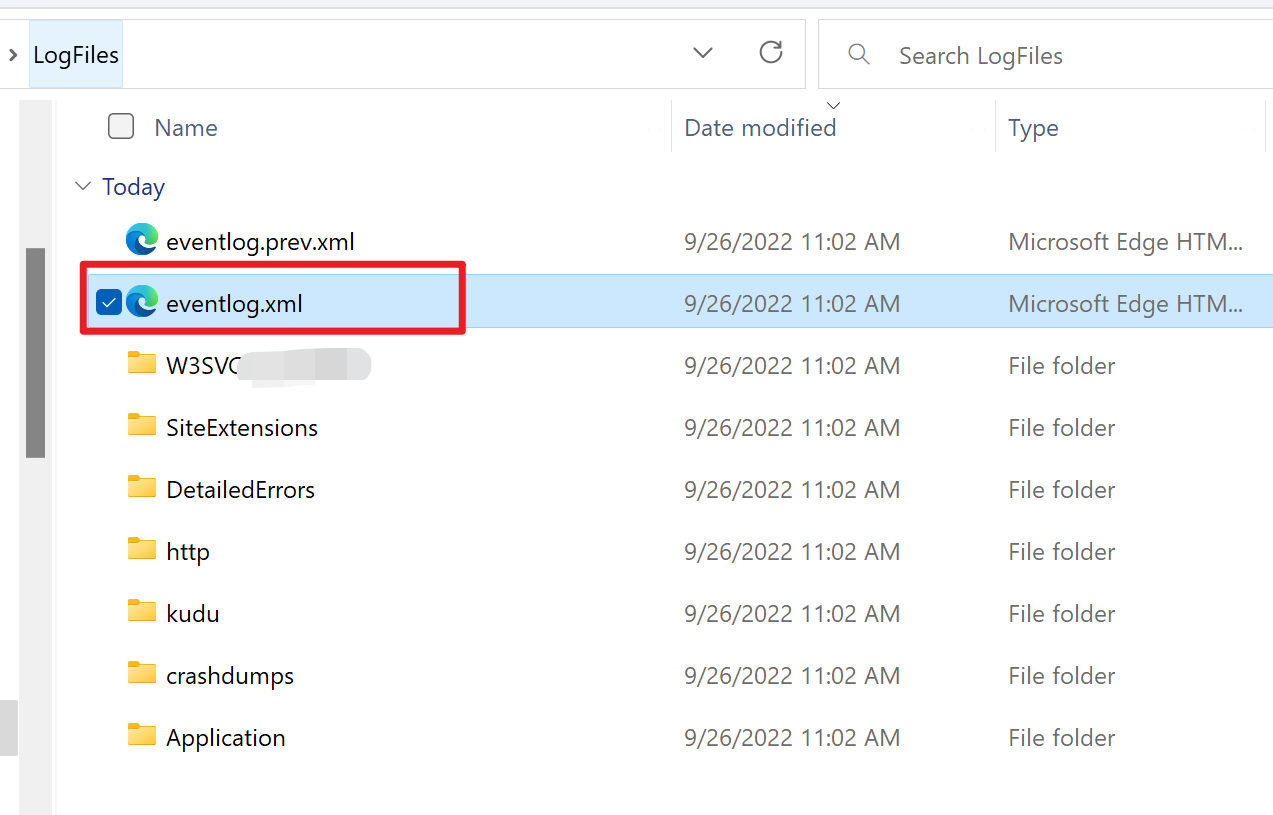The image size is (1273, 815).
Task: Uncheck the eventlog.xml file checkbox
Action: click(108, 302)
